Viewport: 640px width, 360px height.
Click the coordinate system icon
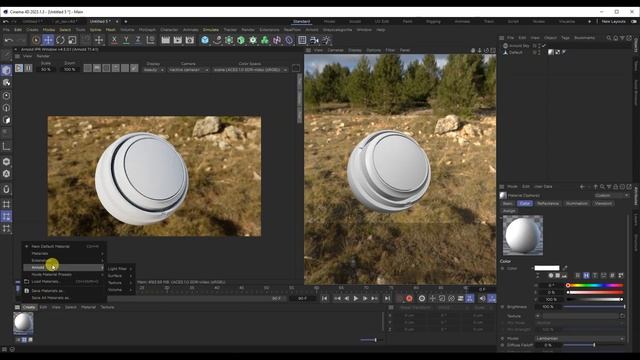tap(150, 40)
